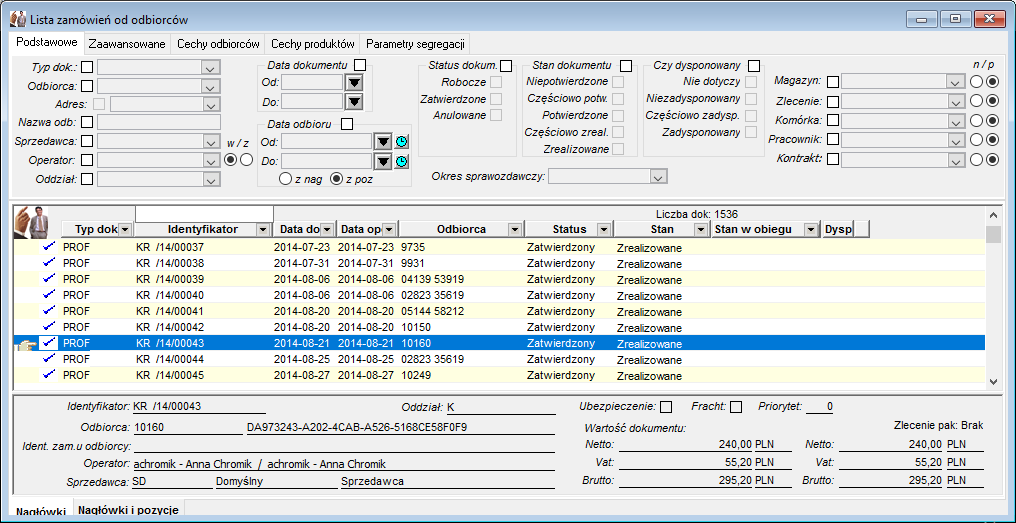Enable the Sprzedawca filter checkbox

[x=87, y=141]
